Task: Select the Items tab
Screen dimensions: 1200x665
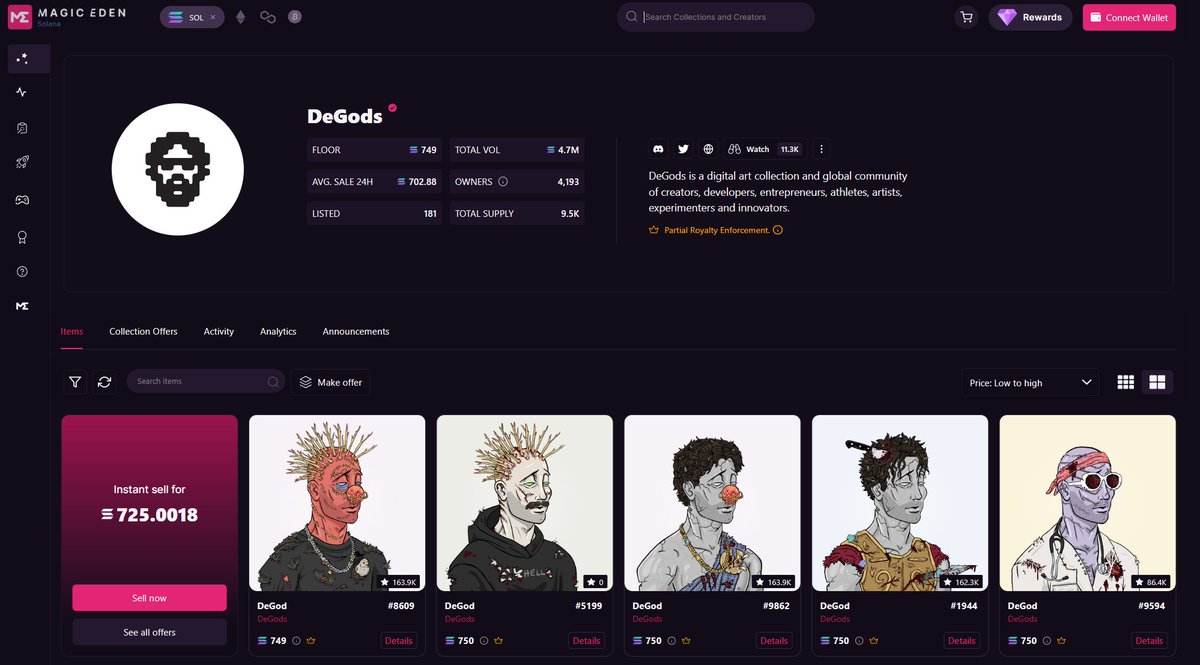Action: [72, 331]
